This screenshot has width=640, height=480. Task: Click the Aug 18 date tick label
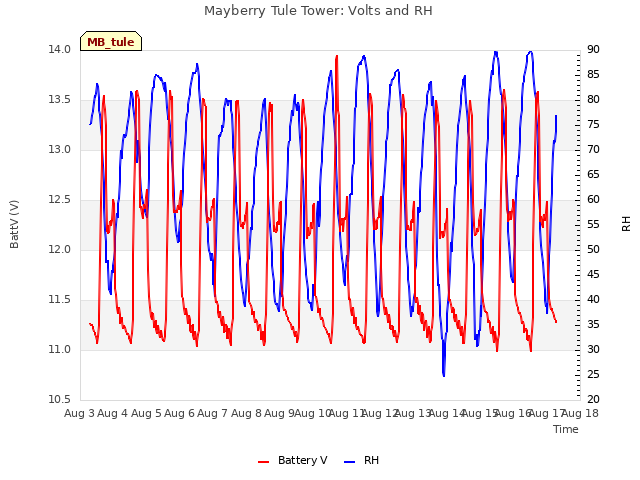coord(580,413)
